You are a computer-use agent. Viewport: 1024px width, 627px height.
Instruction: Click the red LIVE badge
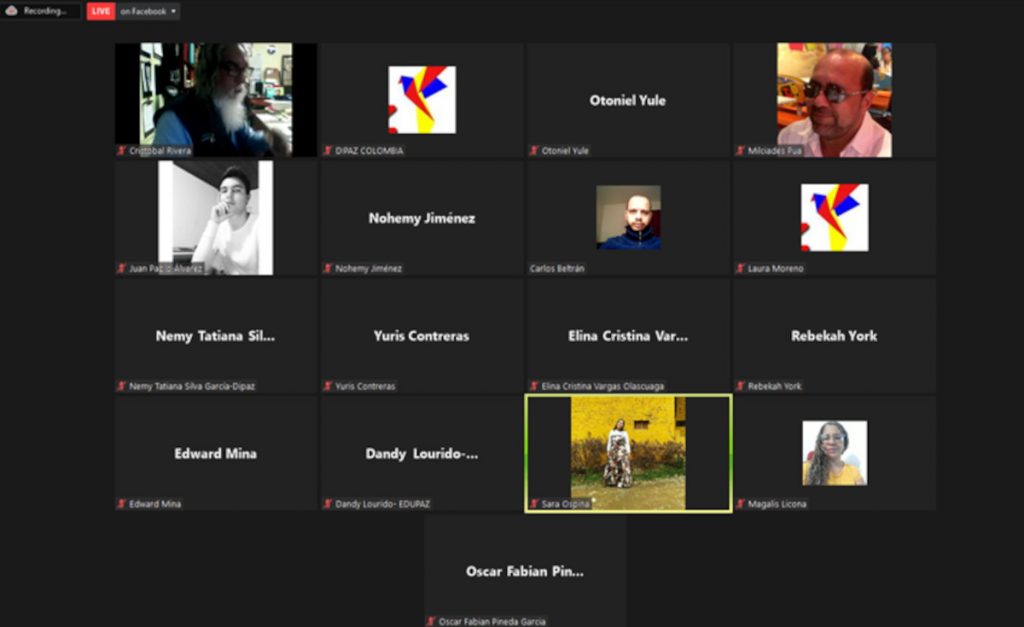100,11
